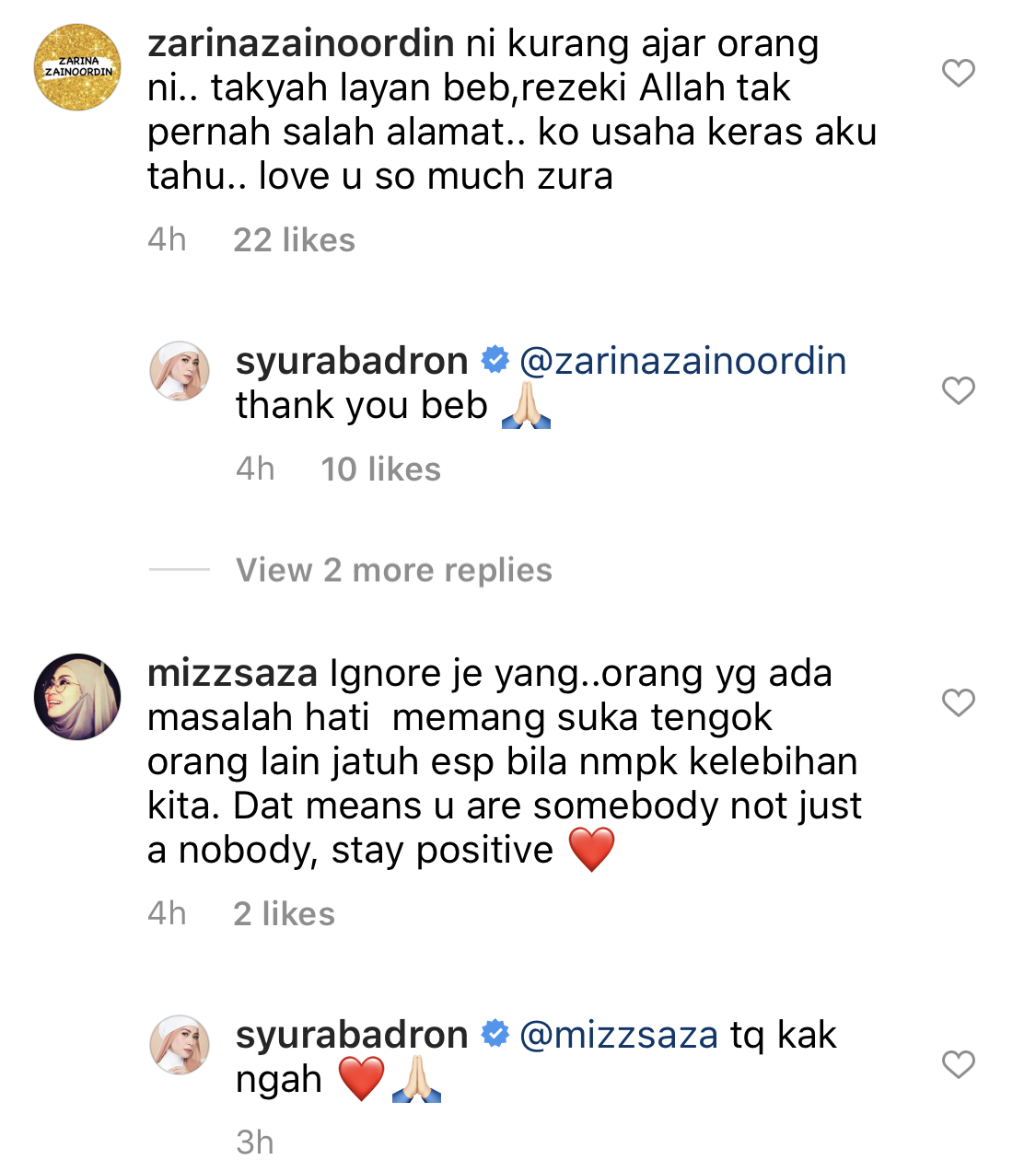Tap verified badge beside syurabadron's first reply
1036x1160 pixels.
pos(495,360)
